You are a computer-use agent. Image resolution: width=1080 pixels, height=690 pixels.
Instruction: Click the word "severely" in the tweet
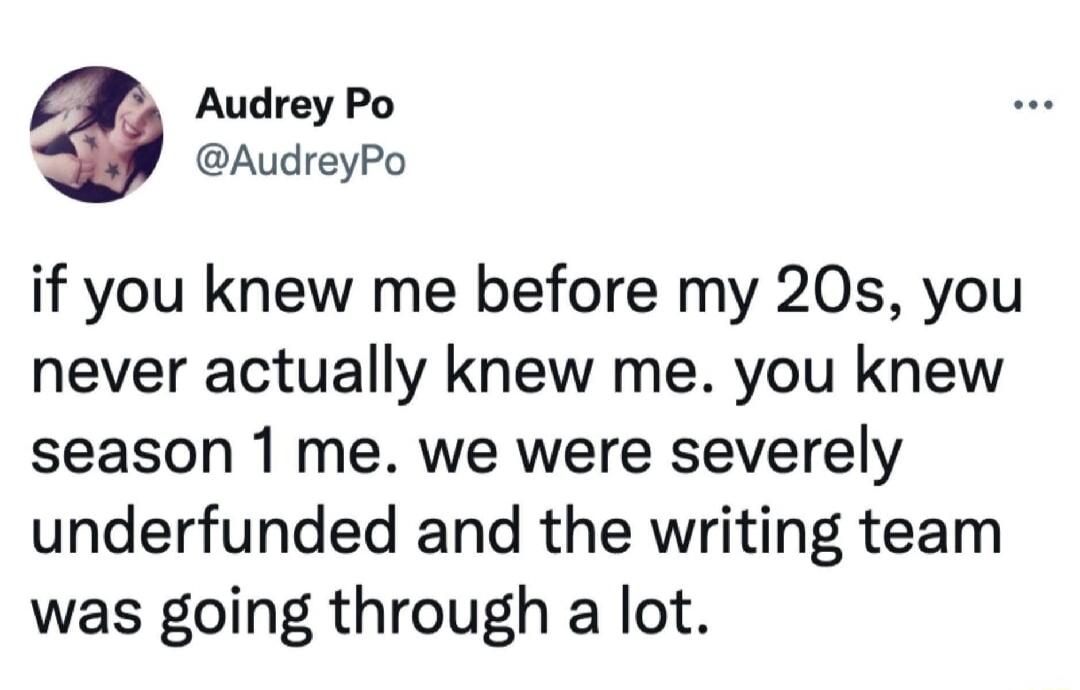tap(786, 457)
